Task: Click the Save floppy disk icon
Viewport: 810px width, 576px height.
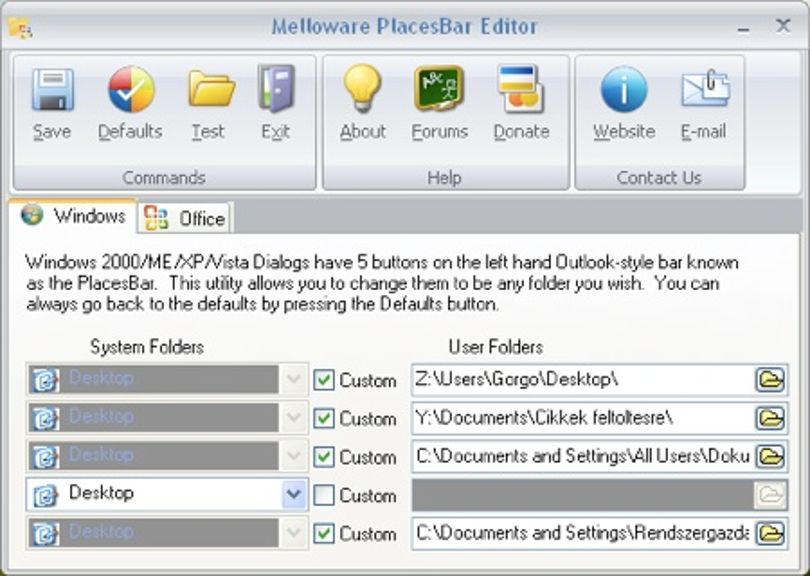Action: [52, 90]
